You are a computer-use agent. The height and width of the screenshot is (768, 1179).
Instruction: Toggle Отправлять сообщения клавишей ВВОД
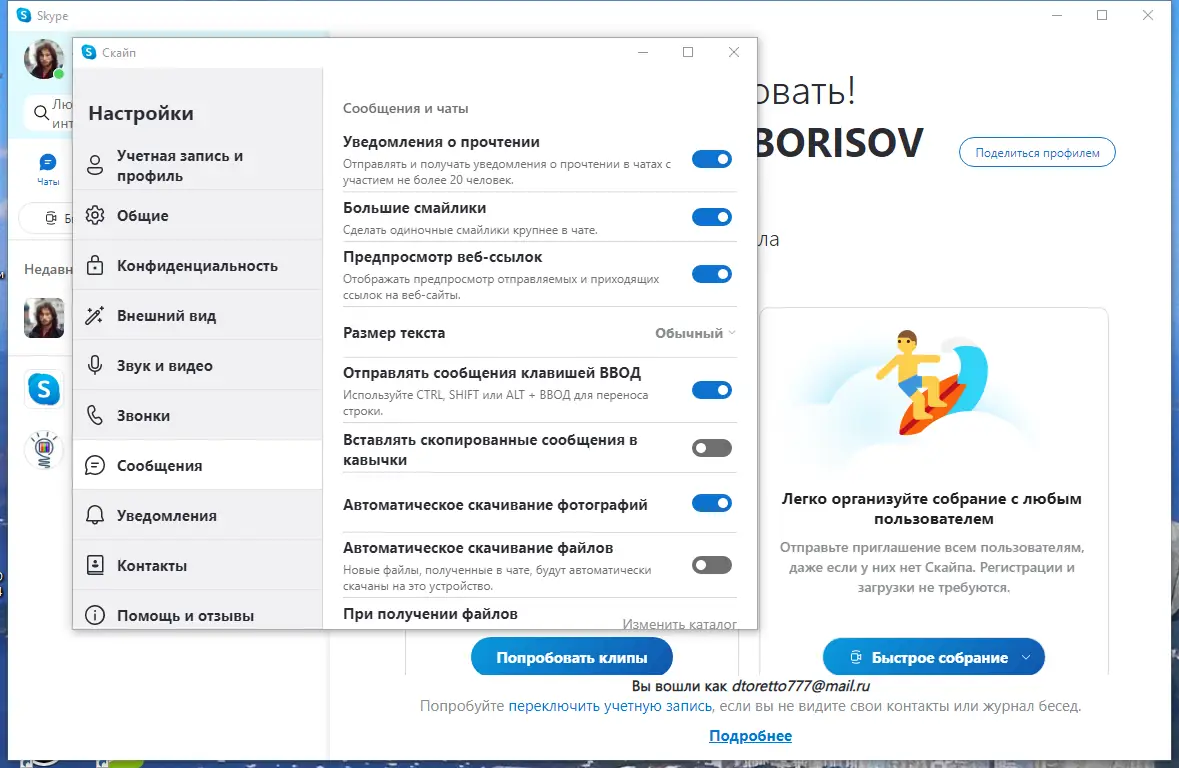pos(711,390)
